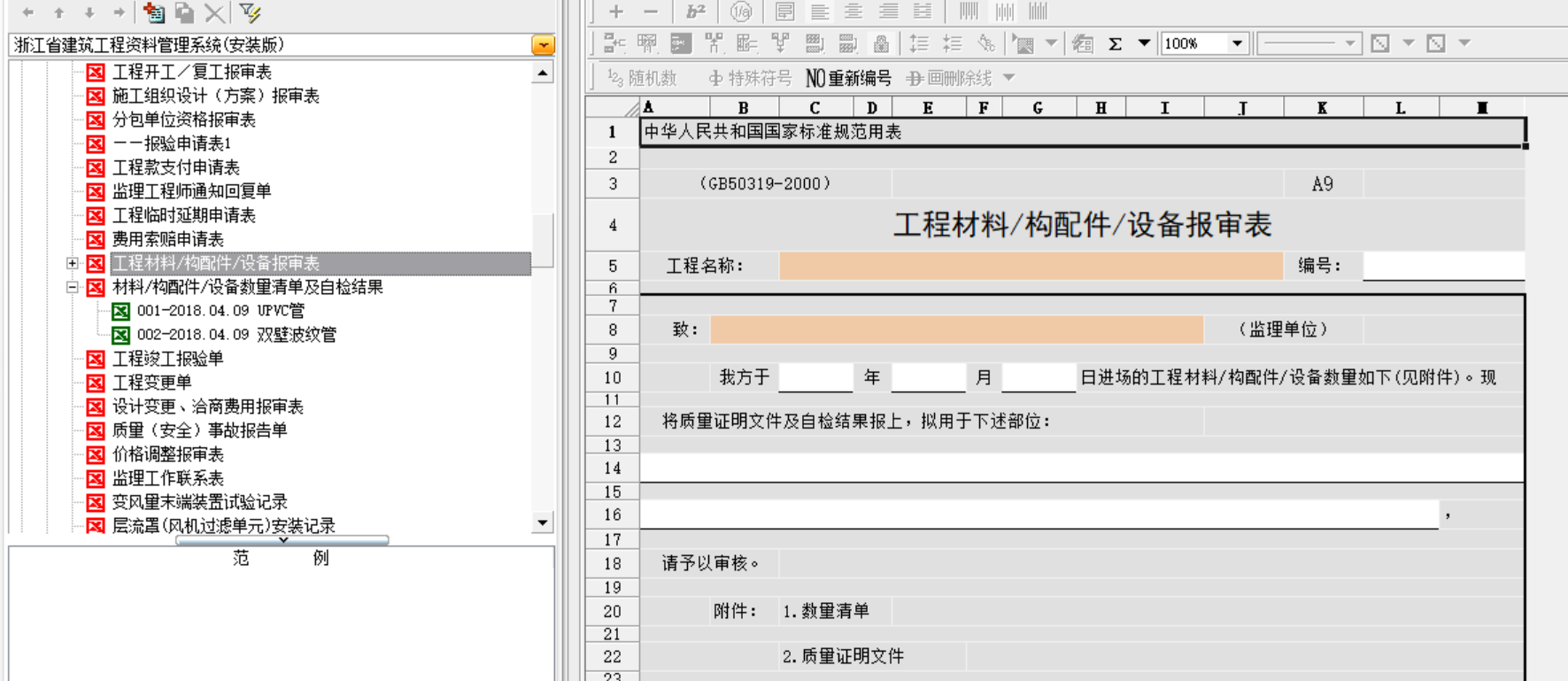Click the copy icon in tree toolbar
Screen dimensions: 1568x681
(184, 12)
